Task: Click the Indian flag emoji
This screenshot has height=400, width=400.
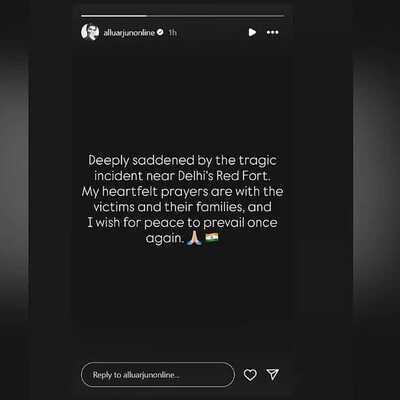Action: pos(212,237)
